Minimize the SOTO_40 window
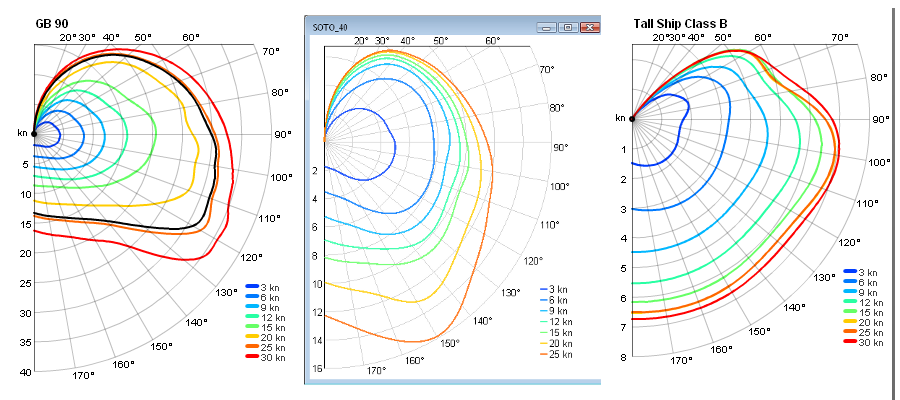 pos(547,28)
